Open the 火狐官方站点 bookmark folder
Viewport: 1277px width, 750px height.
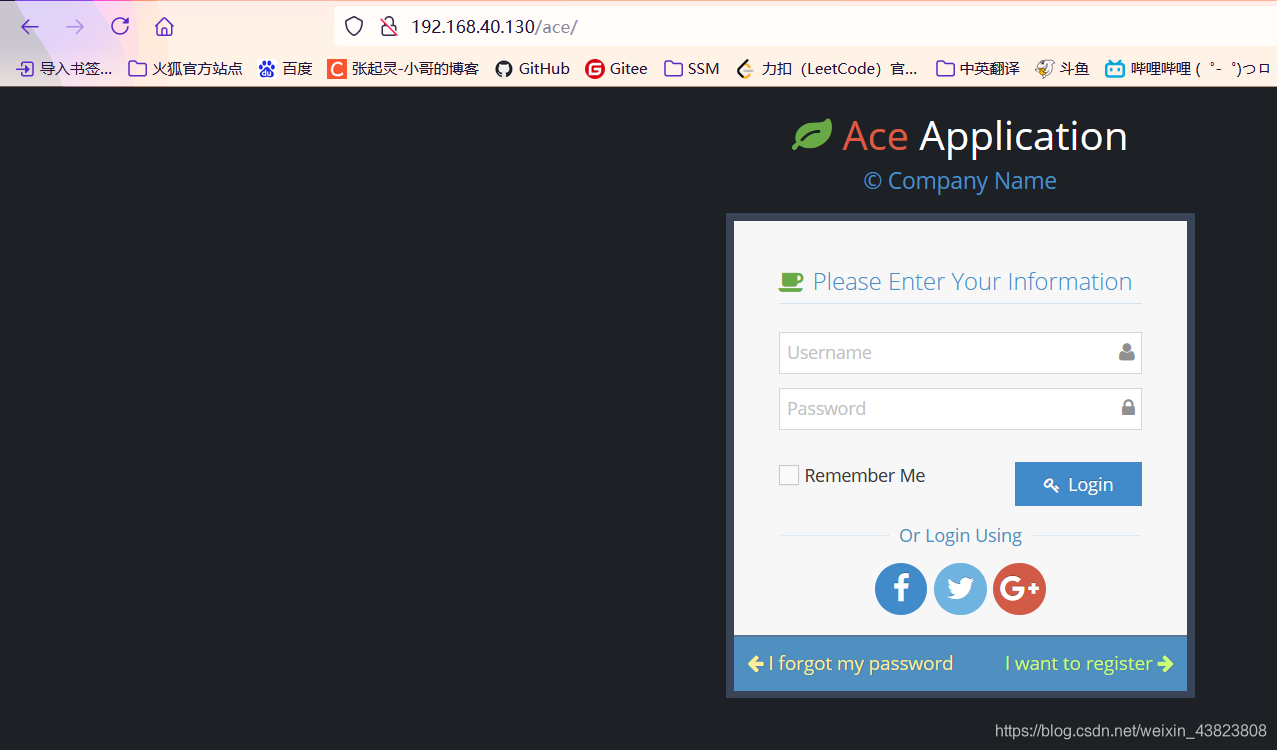click(185, 68)
